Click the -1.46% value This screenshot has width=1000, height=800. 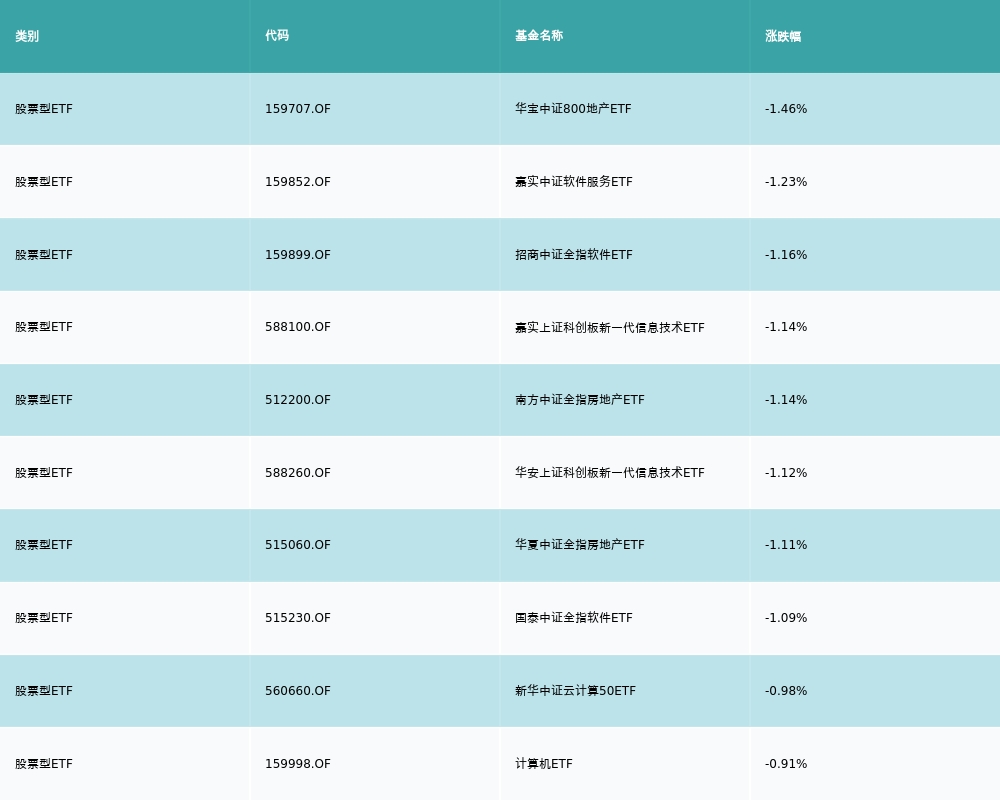786,109
